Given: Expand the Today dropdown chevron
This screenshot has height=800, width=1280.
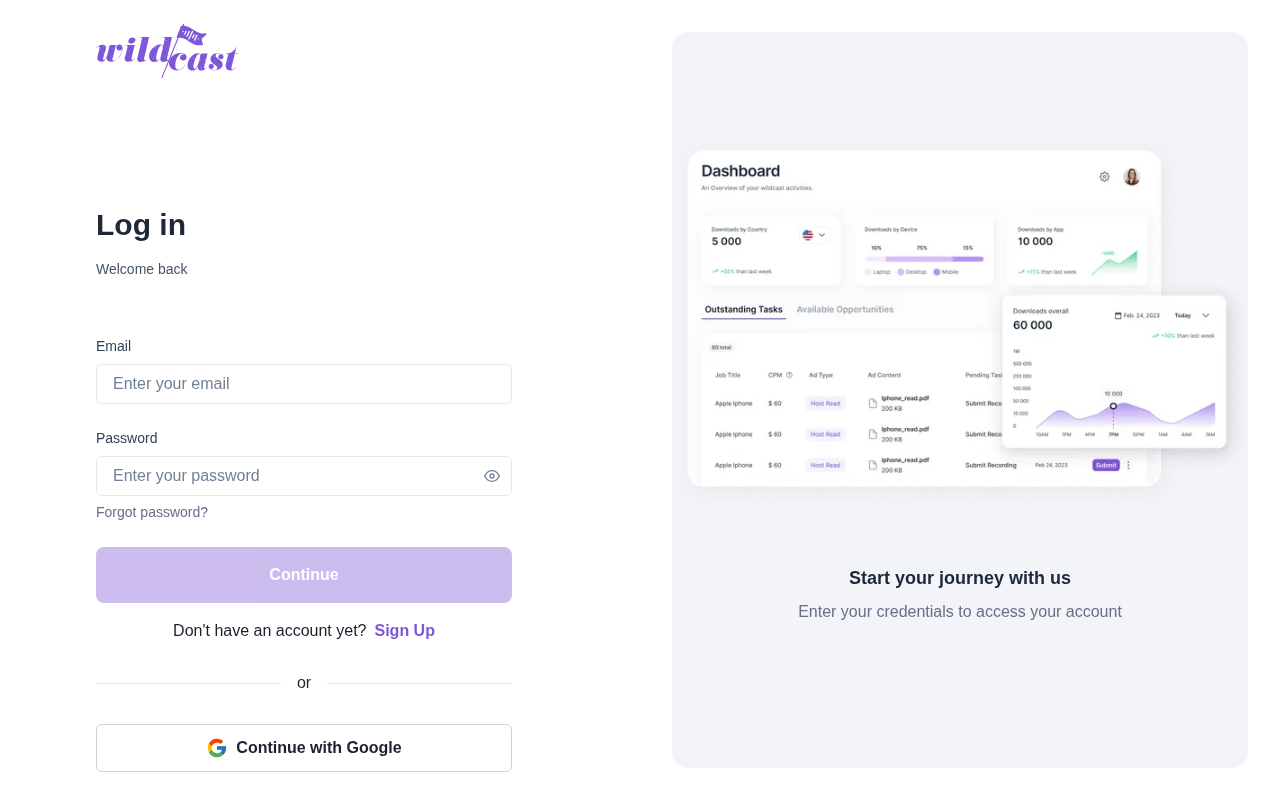Looking at the screenshot, I should (1206, 315).
